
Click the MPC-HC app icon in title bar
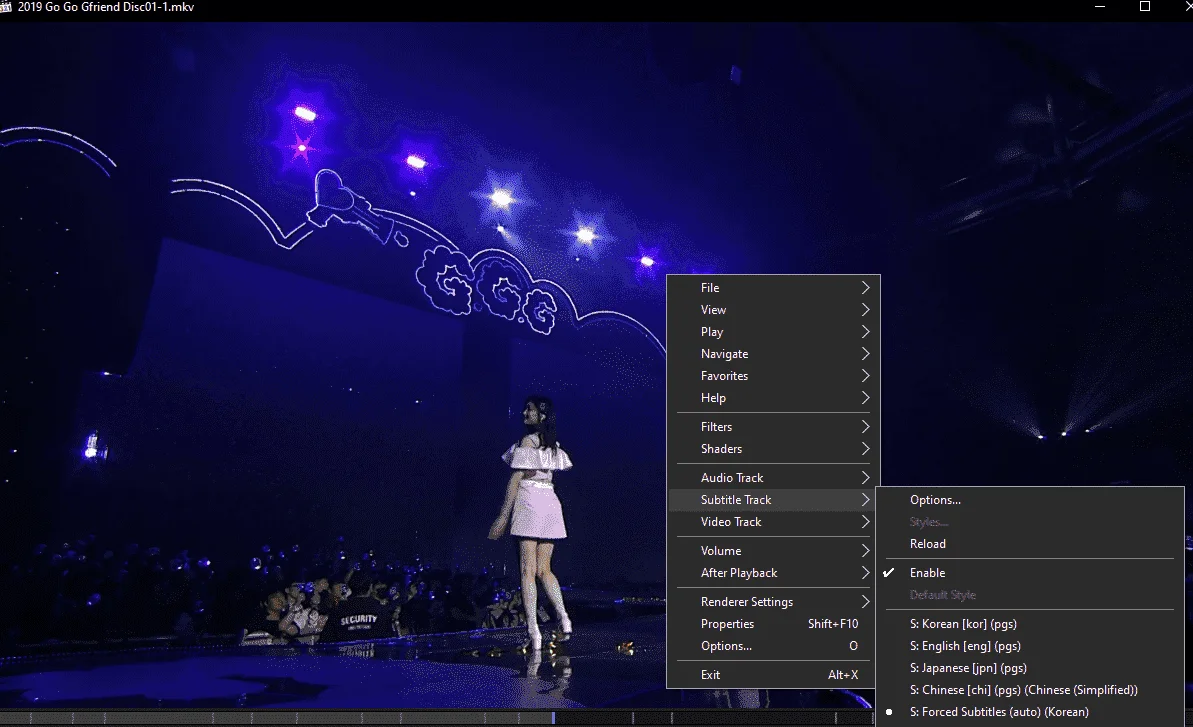(5, 7)
